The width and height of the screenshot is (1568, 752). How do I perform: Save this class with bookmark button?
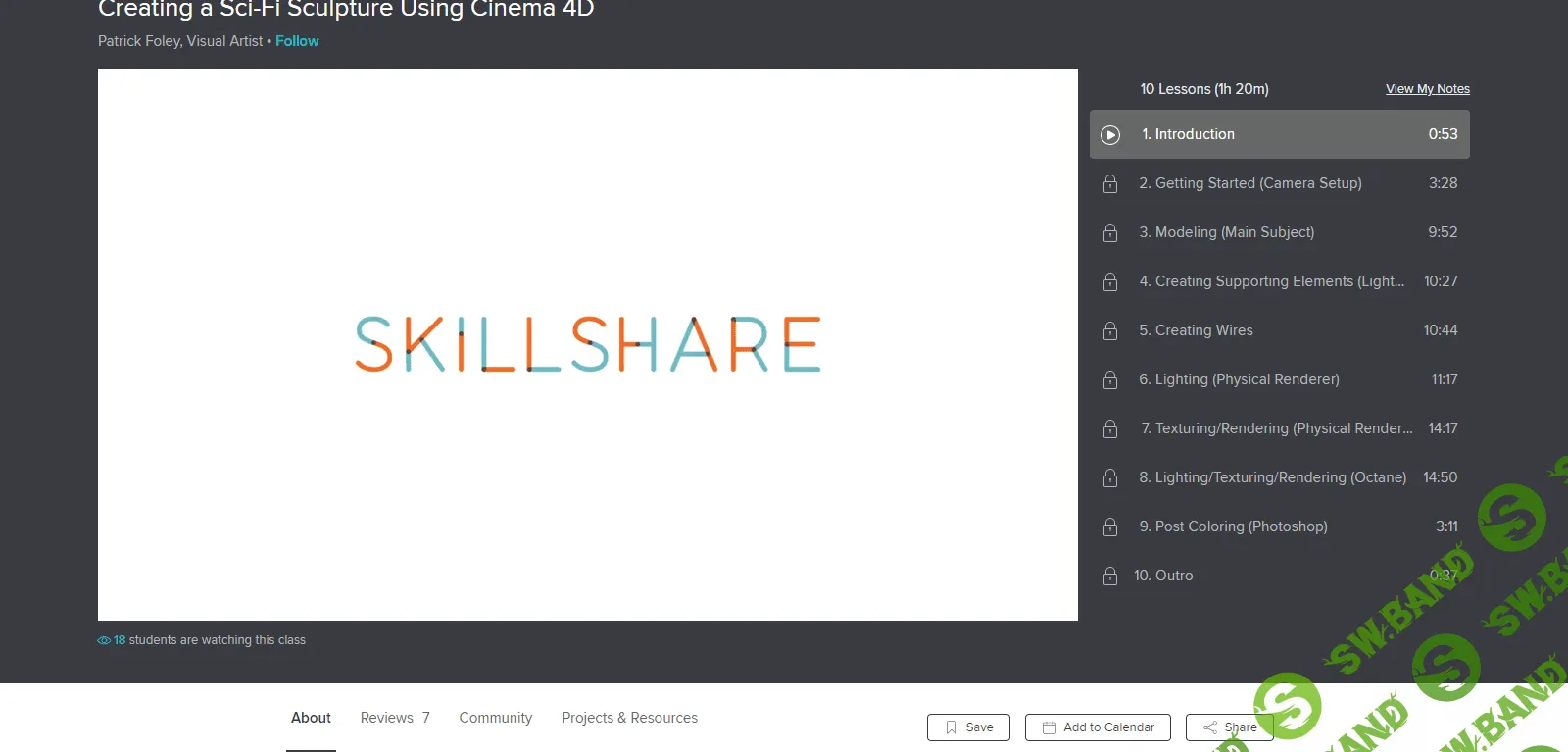click(968, 727)
